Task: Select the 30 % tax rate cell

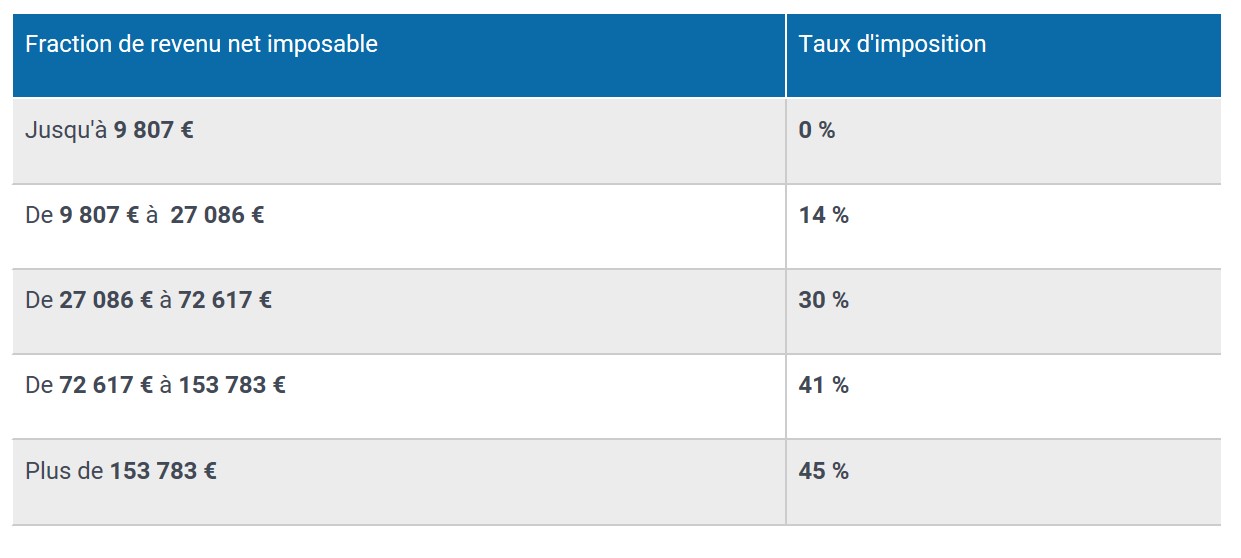Action: click(1004, 312)
